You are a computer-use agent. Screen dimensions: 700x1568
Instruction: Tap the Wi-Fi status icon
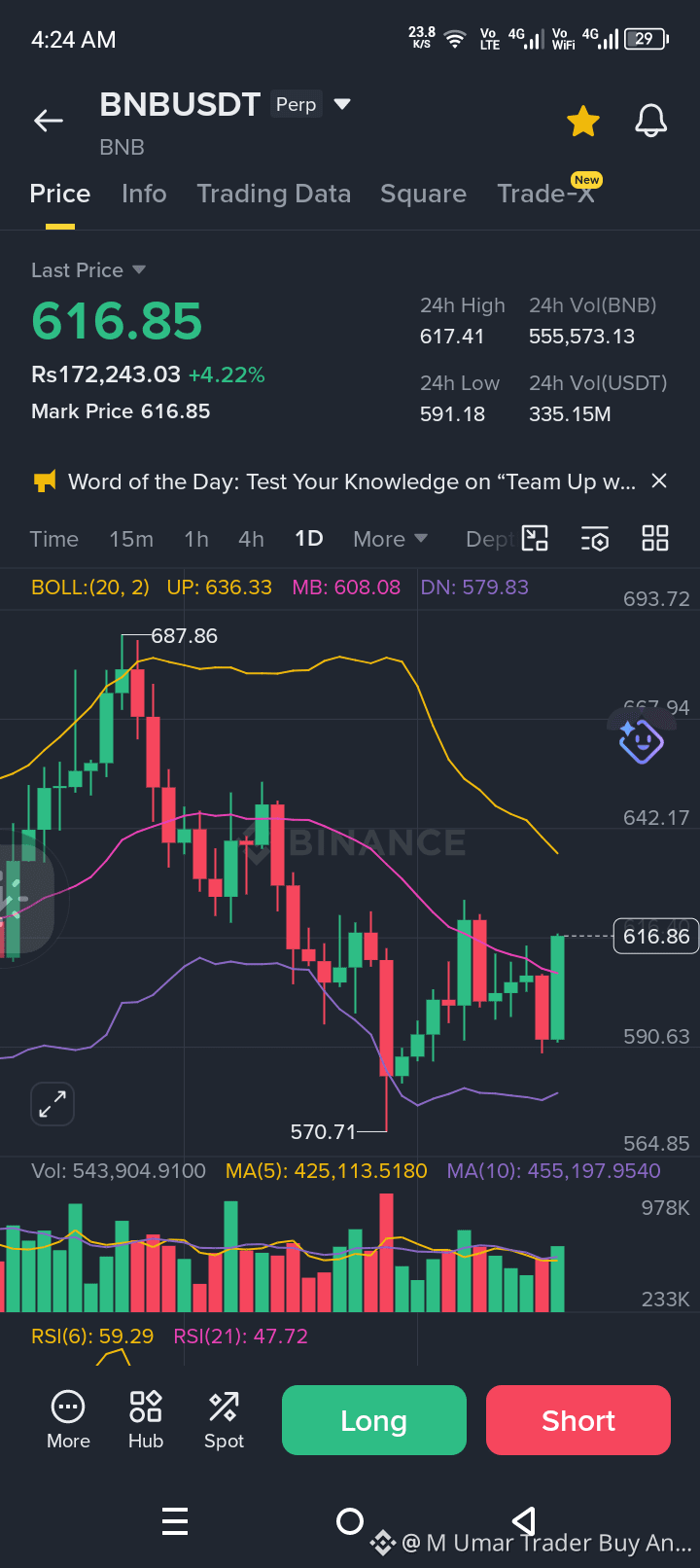click(454, 40)
